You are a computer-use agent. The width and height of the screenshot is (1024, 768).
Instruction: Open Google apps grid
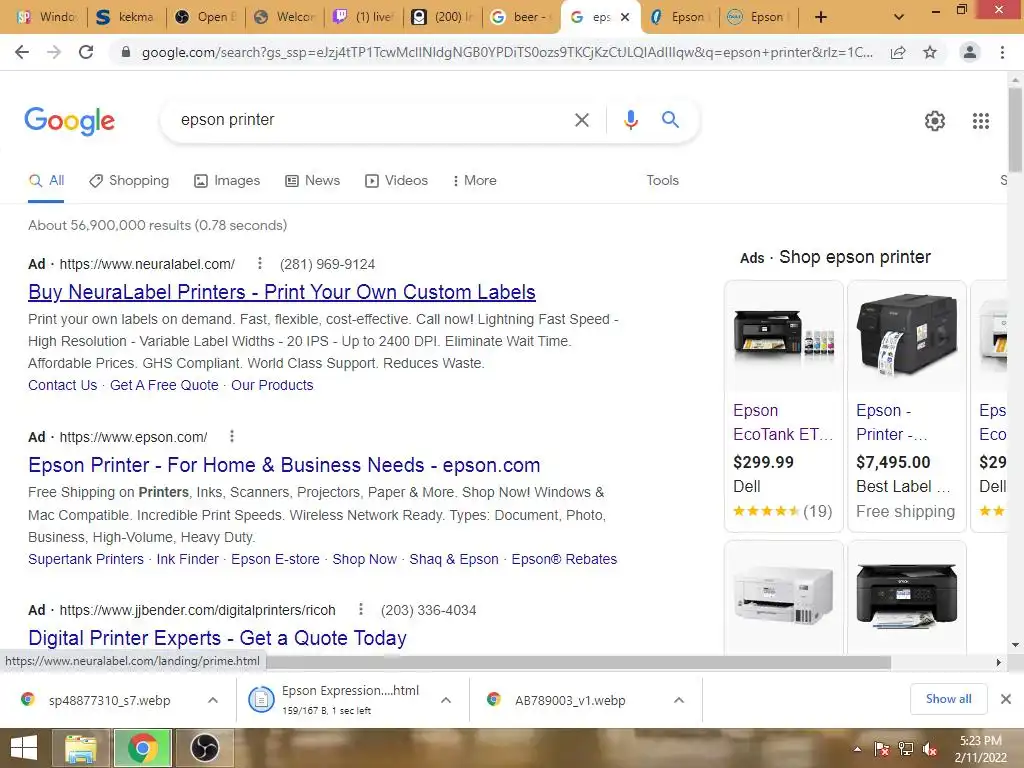pyautogui.click(x=981, y=121)
